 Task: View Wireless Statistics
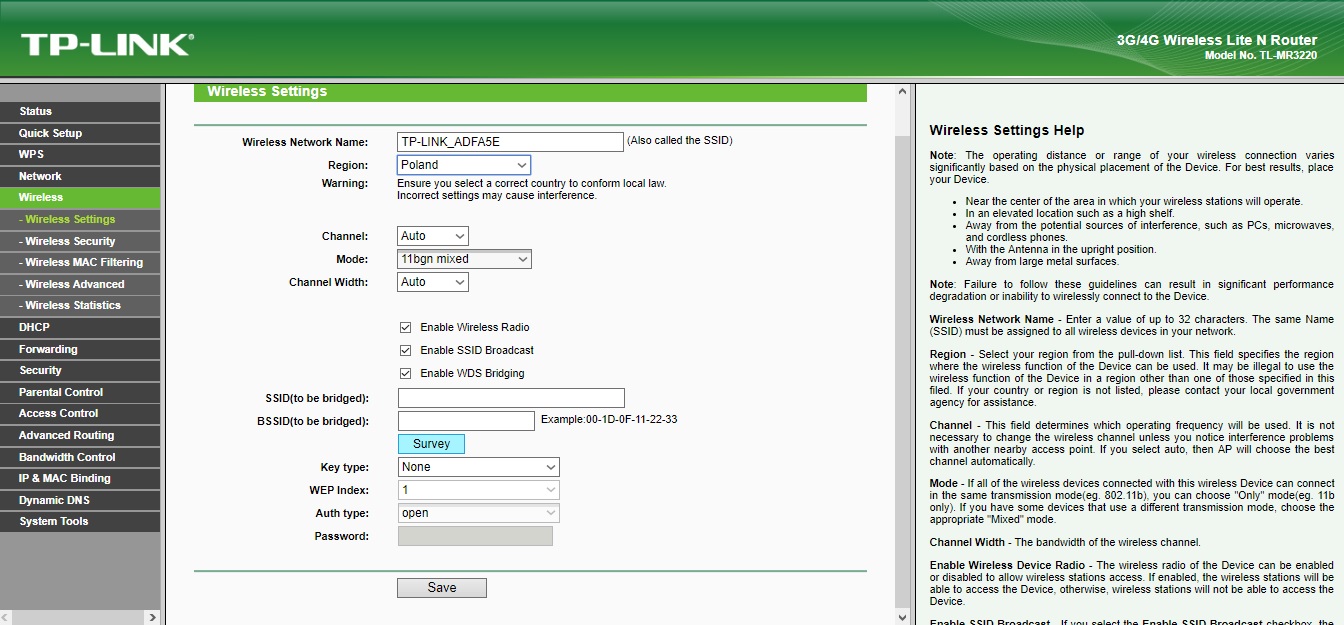click(80, 305)
